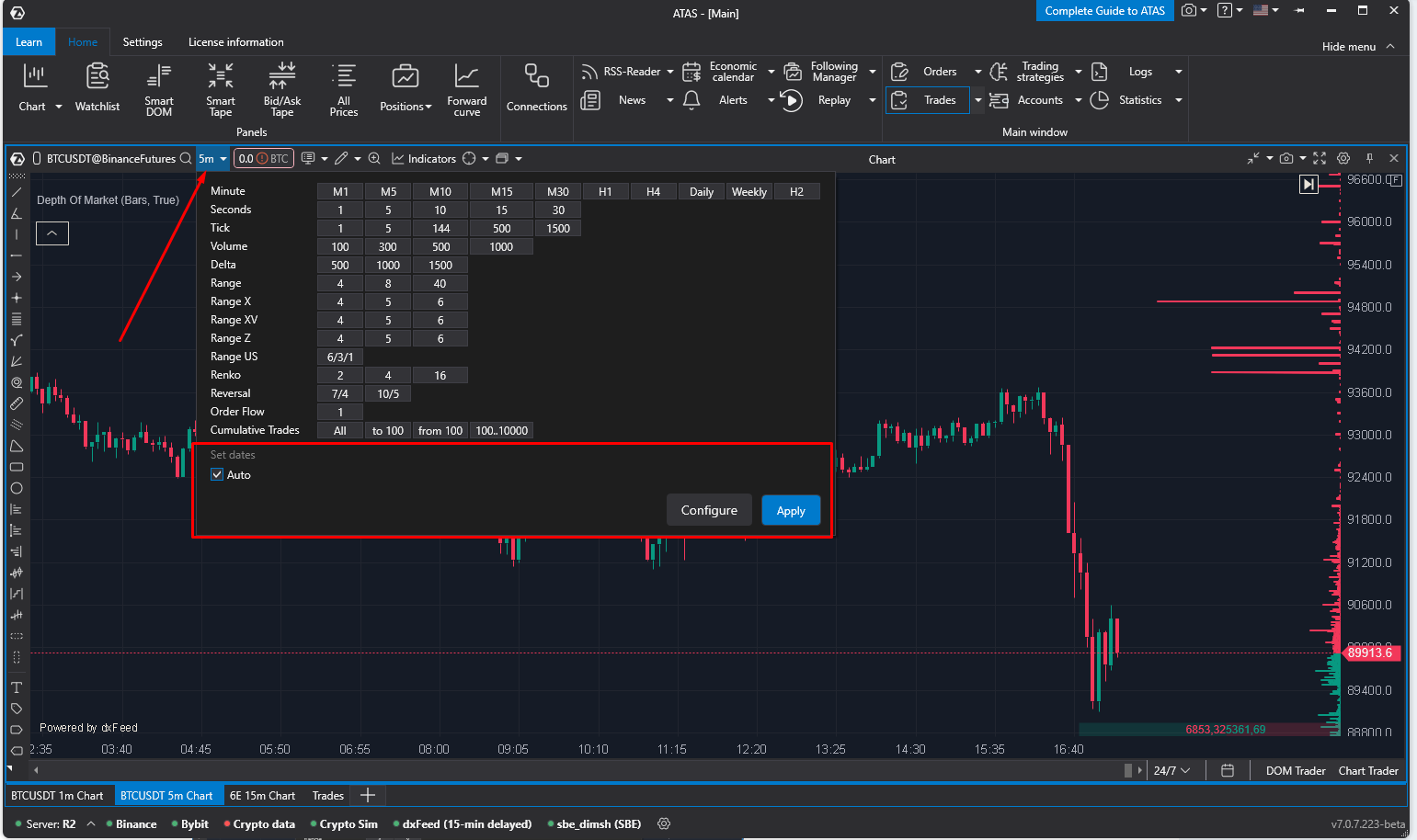Viewport: 1417px width, 840px height.
Task: Collapse the Depth Of Market indicator panel
Action: point(52,233)
